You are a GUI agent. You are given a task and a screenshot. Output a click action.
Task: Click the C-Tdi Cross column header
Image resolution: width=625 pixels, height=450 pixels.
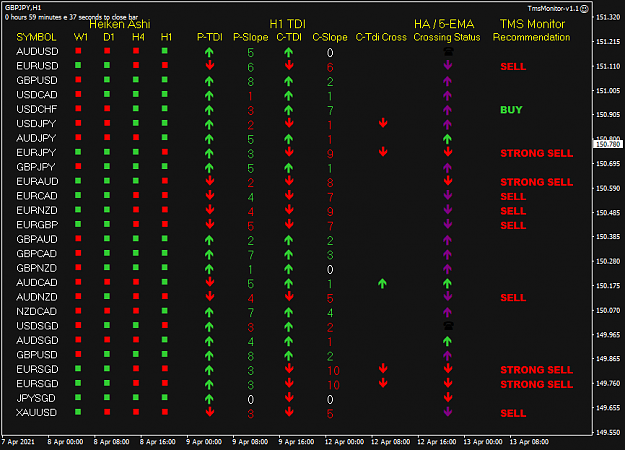(x=381, y=37)
